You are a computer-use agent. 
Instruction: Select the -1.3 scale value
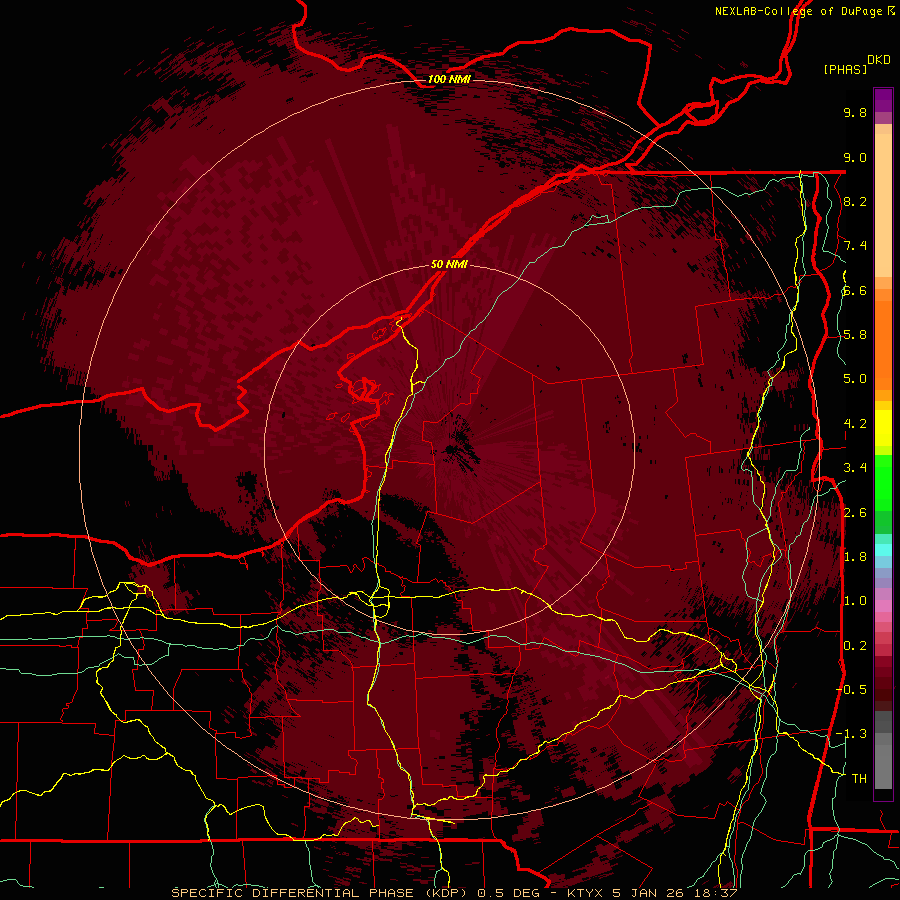(851, 734)
